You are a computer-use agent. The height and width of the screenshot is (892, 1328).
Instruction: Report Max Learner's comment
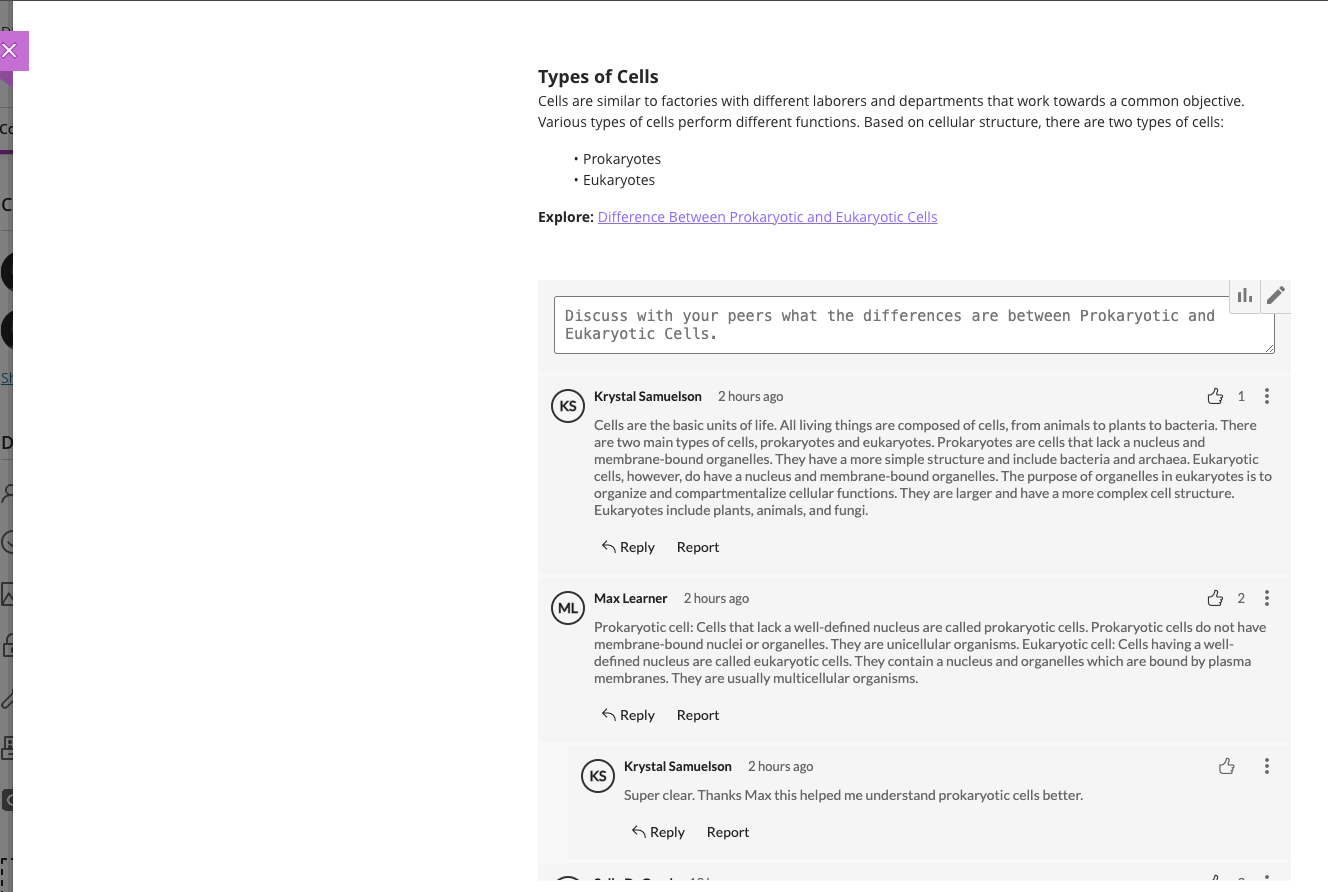click(x=698, y=715)
